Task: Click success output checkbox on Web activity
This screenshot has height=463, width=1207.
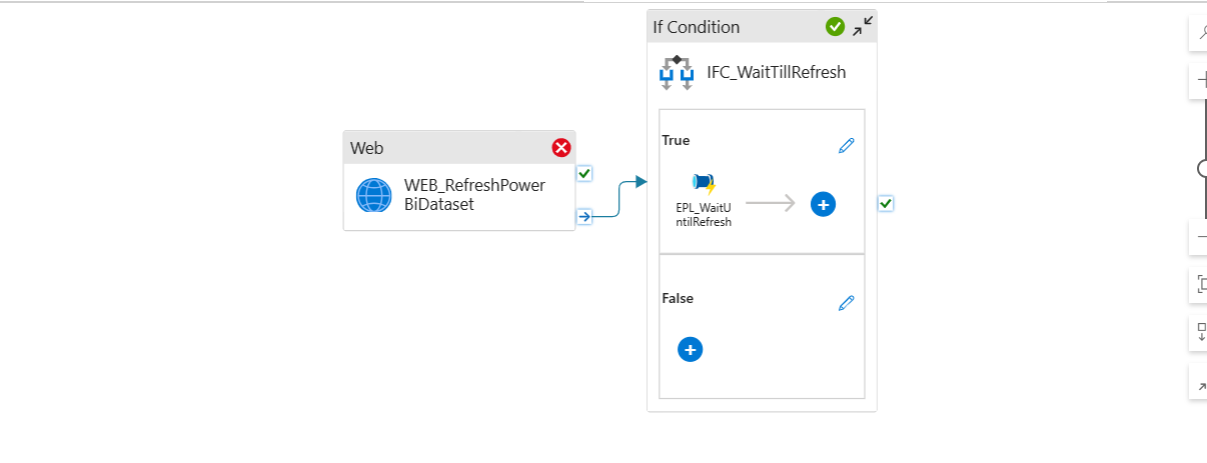Action: pos(585,174)
